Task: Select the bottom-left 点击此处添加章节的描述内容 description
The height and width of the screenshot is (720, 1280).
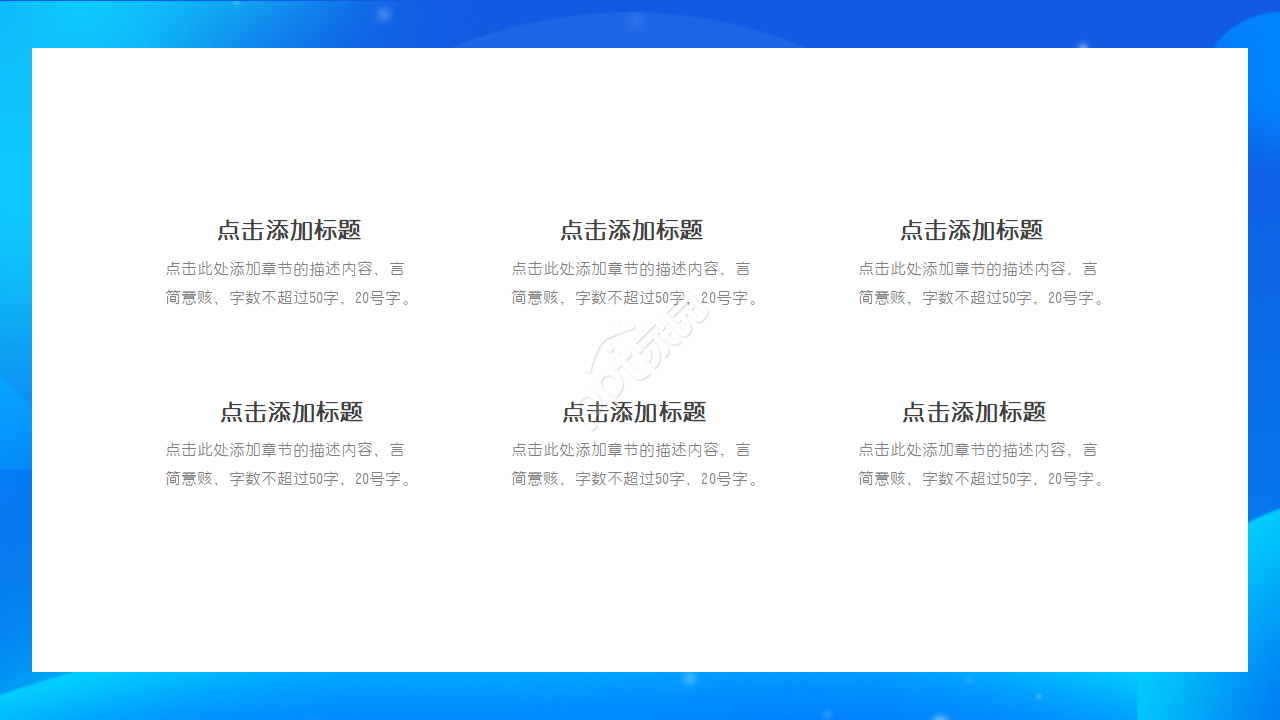Action: click(289, 464)
